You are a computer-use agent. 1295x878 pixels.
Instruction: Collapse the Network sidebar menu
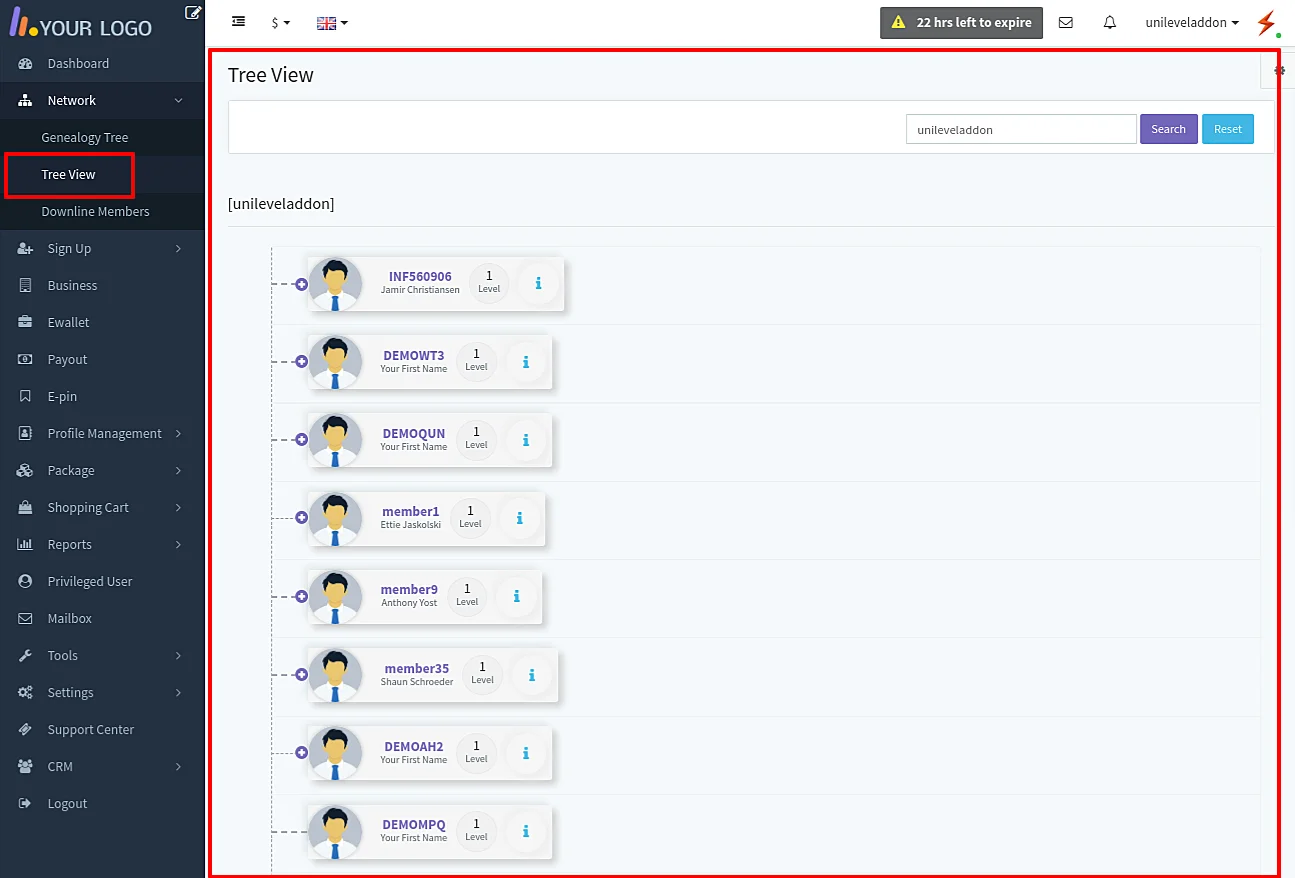102,100
